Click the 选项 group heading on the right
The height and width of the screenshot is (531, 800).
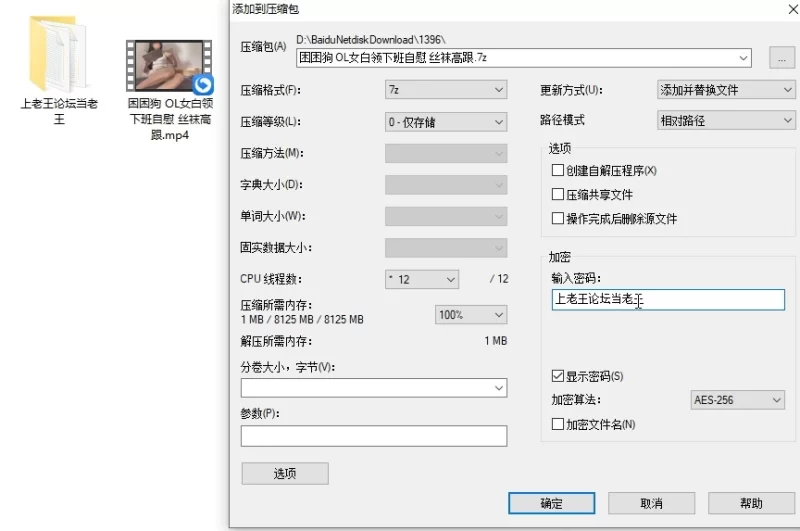pos(560,148)
